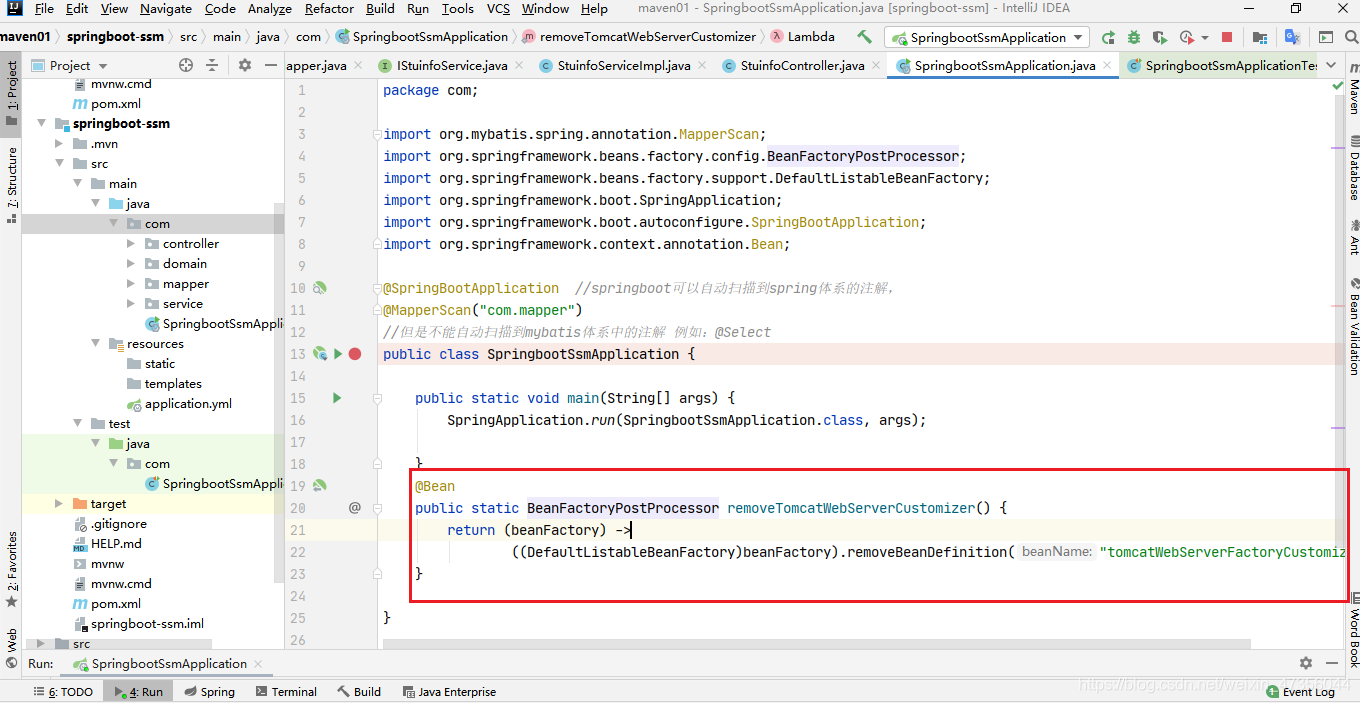Remove the breakpoint on line 13
Screen dimensions: 1360x703
355,354
